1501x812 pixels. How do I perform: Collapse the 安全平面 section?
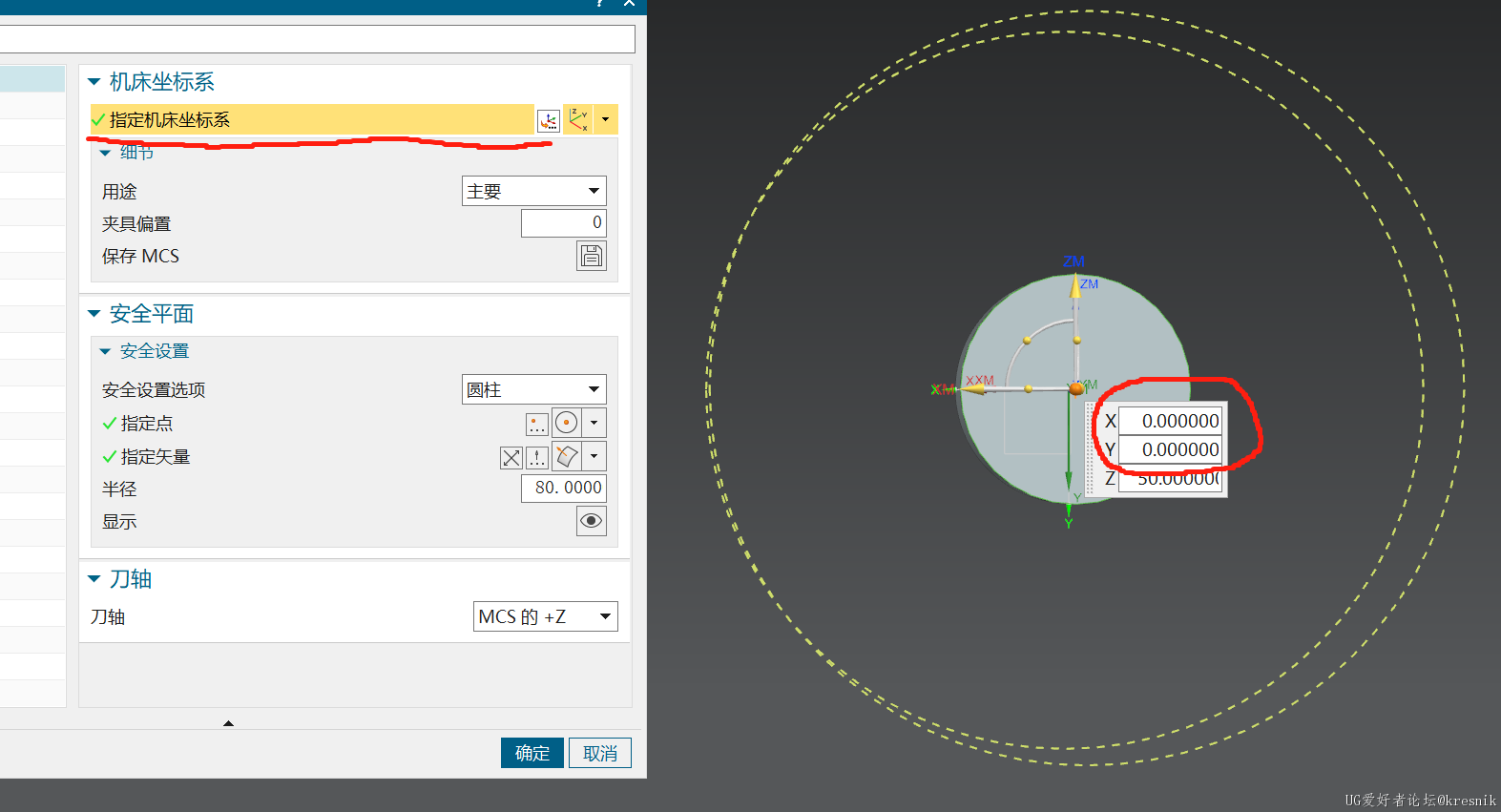[94, 314]
